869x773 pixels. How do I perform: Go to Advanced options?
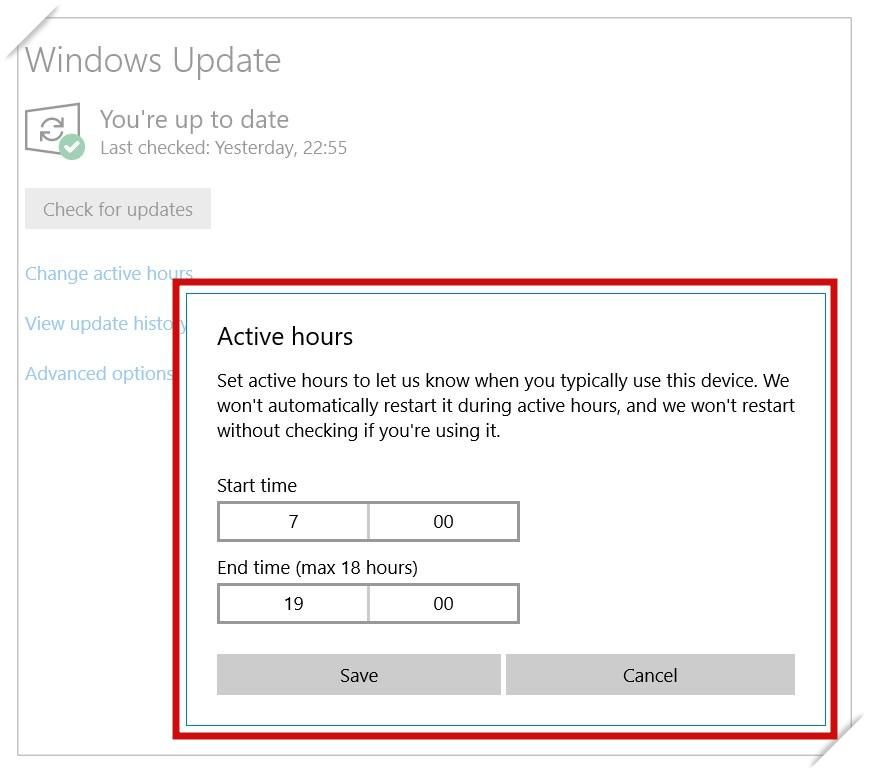tap(99, 373)
